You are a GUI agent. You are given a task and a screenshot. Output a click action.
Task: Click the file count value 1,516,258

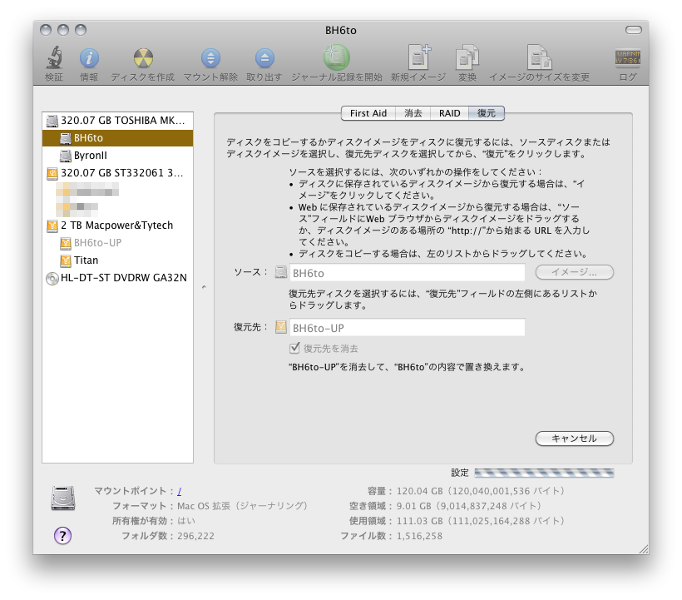pyautogui.click(x=419, y=536)
